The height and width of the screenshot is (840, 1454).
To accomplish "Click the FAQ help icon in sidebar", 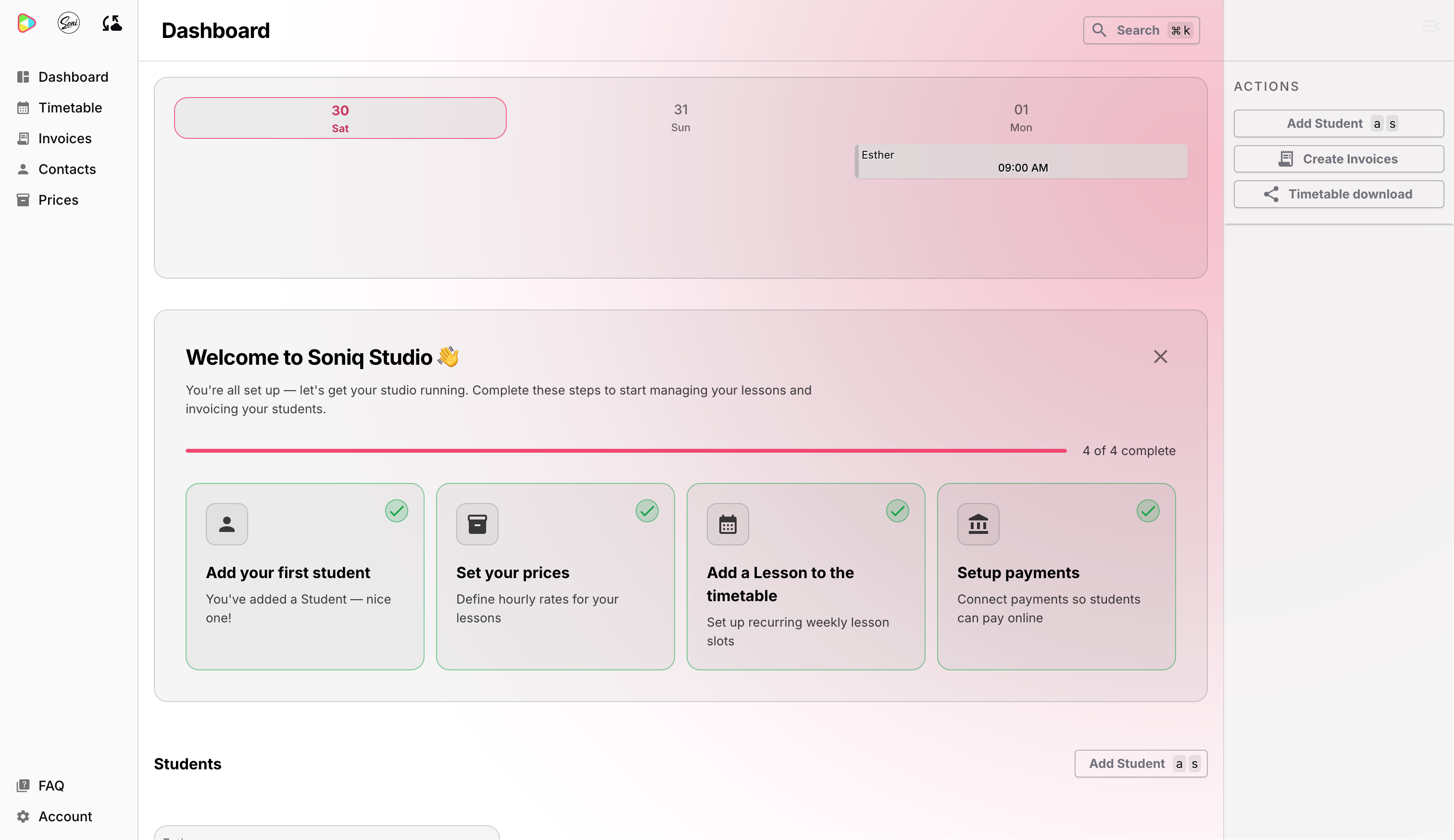I will (x=23, y=785).
